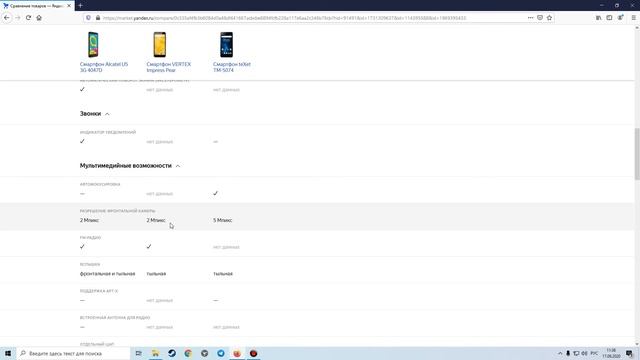Open the action center notifications icon
Image resolution: width=640 pixels, height=360 pixels.
tap(629, 353)
